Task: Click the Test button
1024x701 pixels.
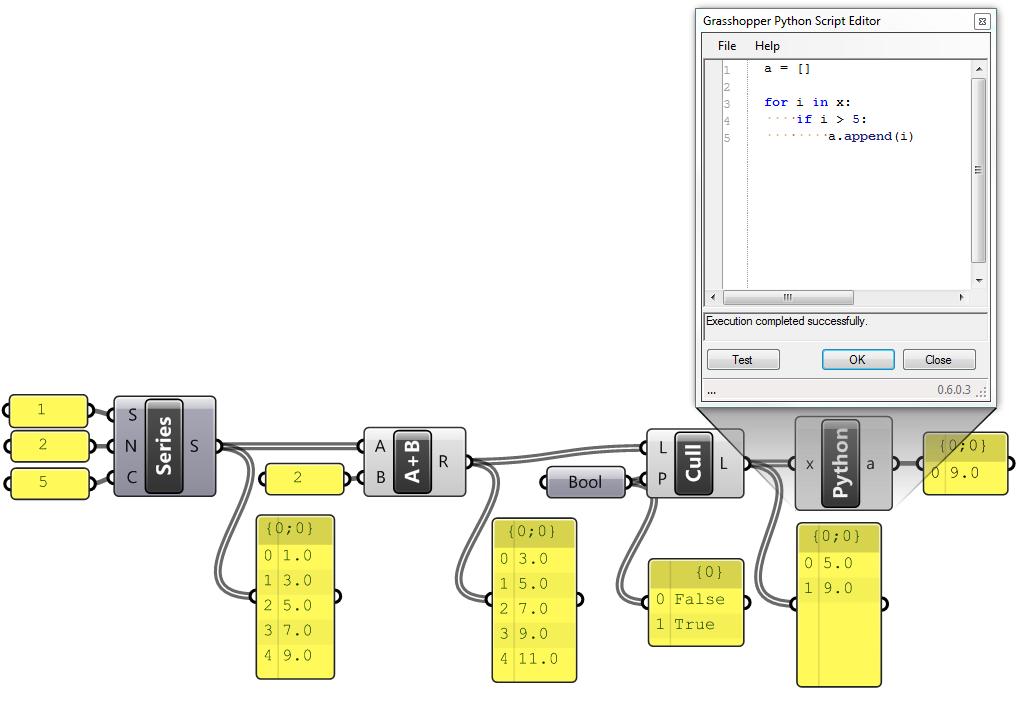Action: tap(743, 360)
